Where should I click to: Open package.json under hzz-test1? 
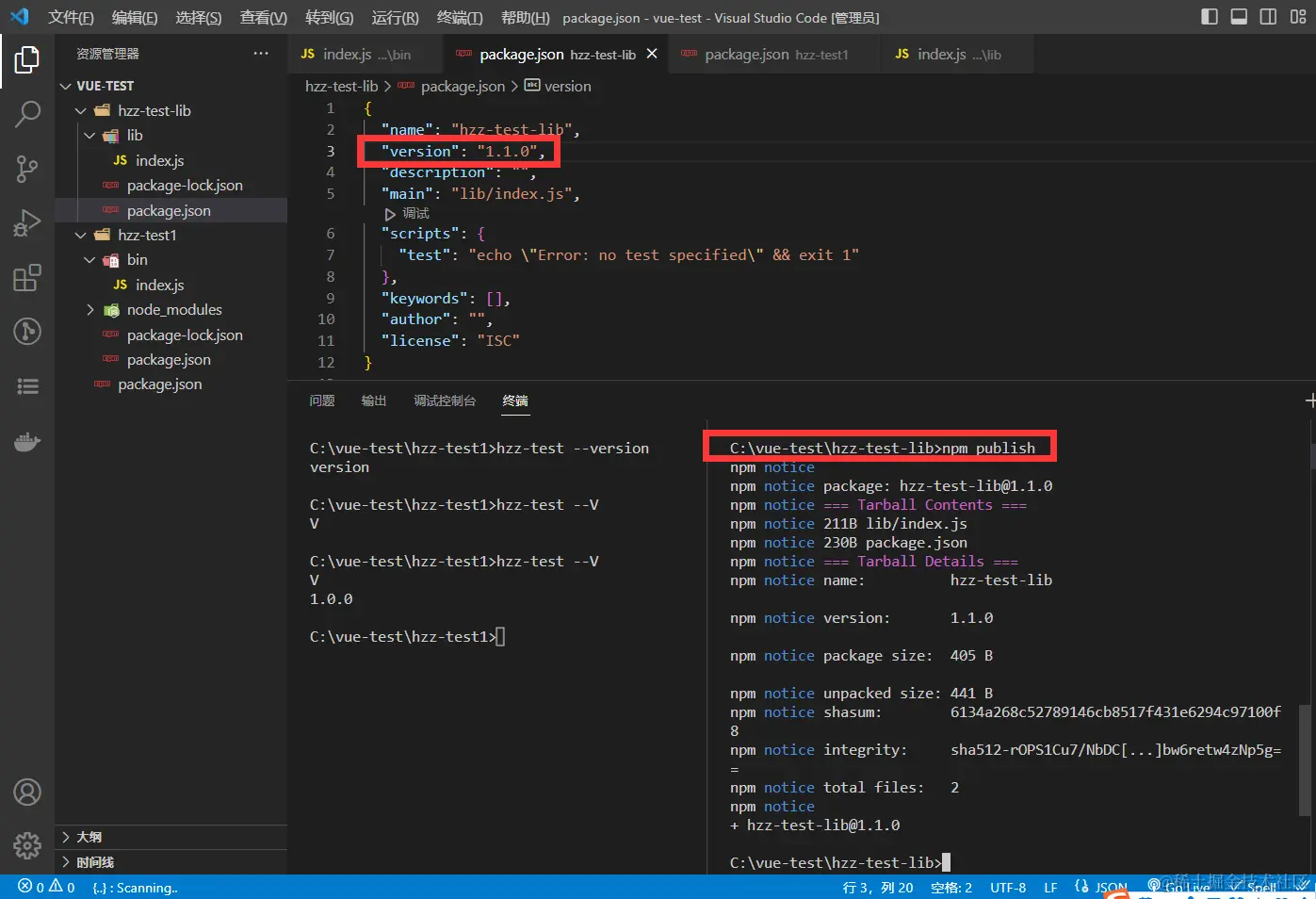(171, 360)
